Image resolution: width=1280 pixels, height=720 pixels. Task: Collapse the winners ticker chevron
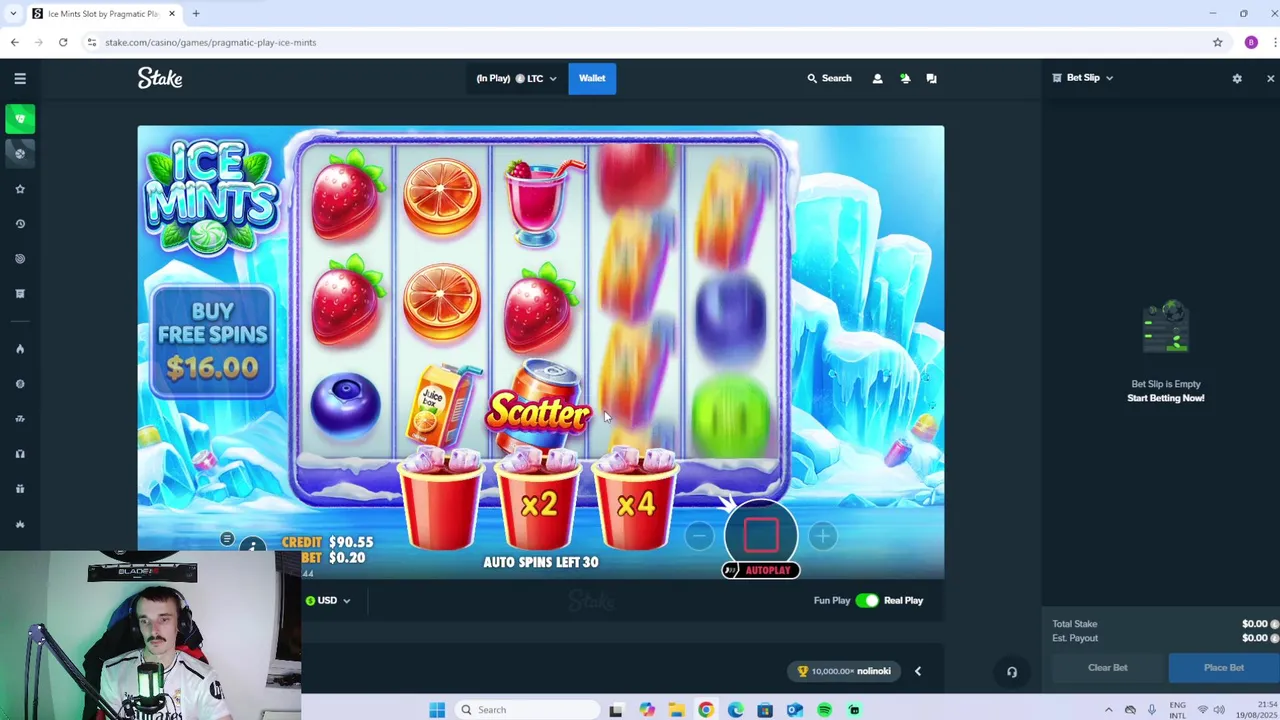tap(918, 671)
